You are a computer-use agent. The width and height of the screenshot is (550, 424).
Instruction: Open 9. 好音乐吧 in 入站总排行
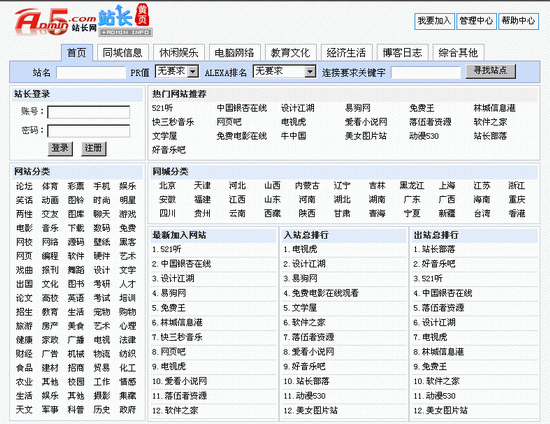tap(304, 366)
